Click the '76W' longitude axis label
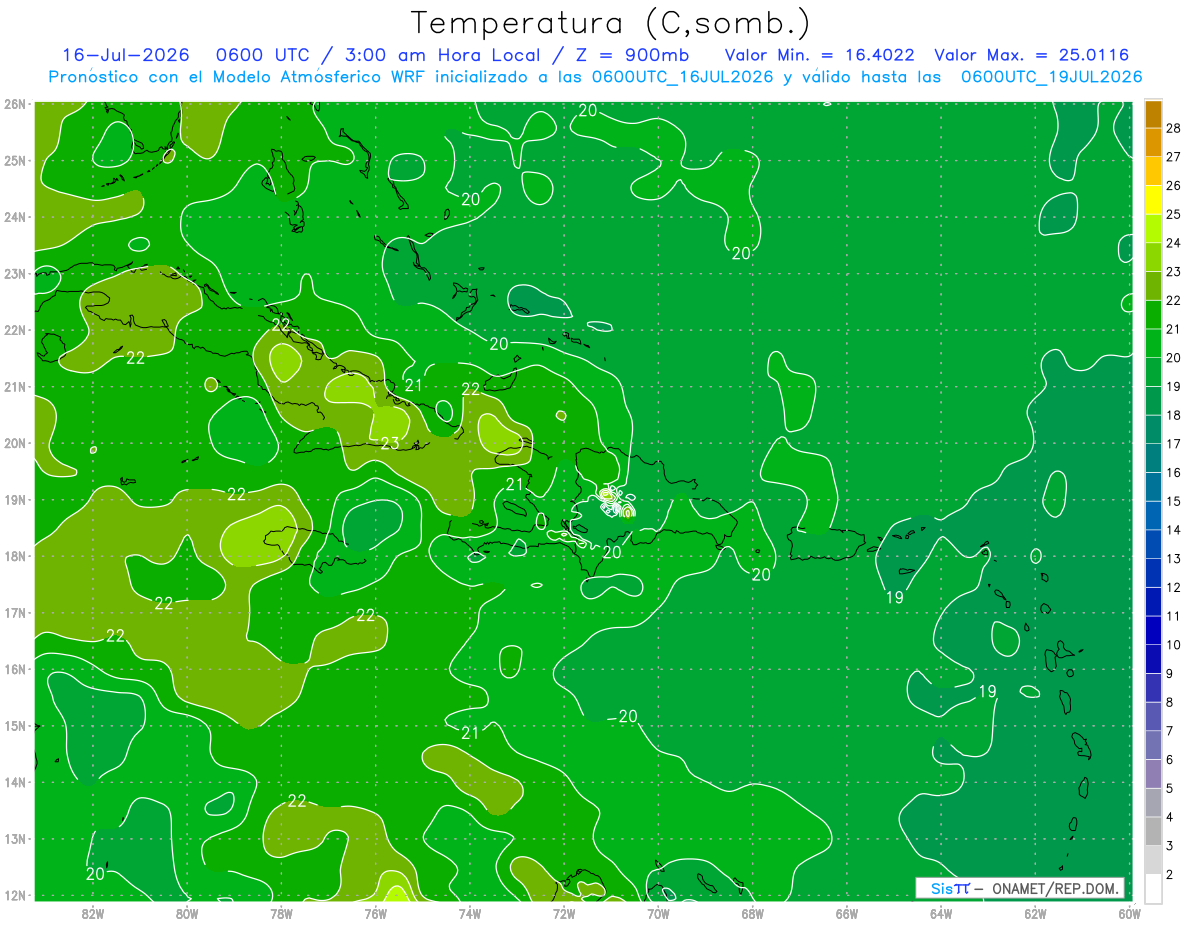The width and height of the screenshot is (1200, 927). (x=375, y=913)
